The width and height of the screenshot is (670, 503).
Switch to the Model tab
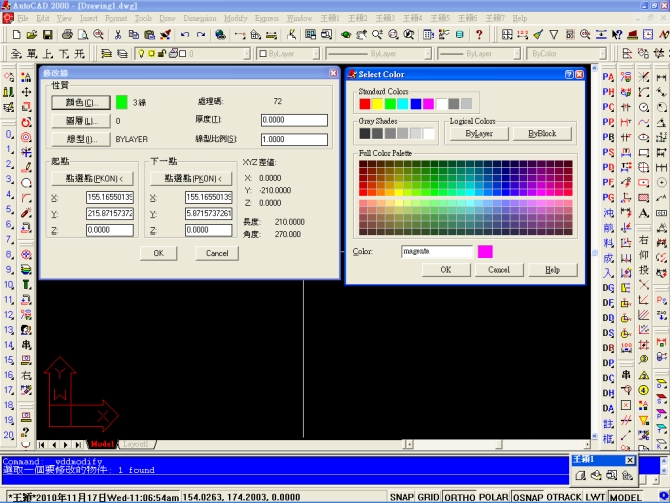[102, 444]
